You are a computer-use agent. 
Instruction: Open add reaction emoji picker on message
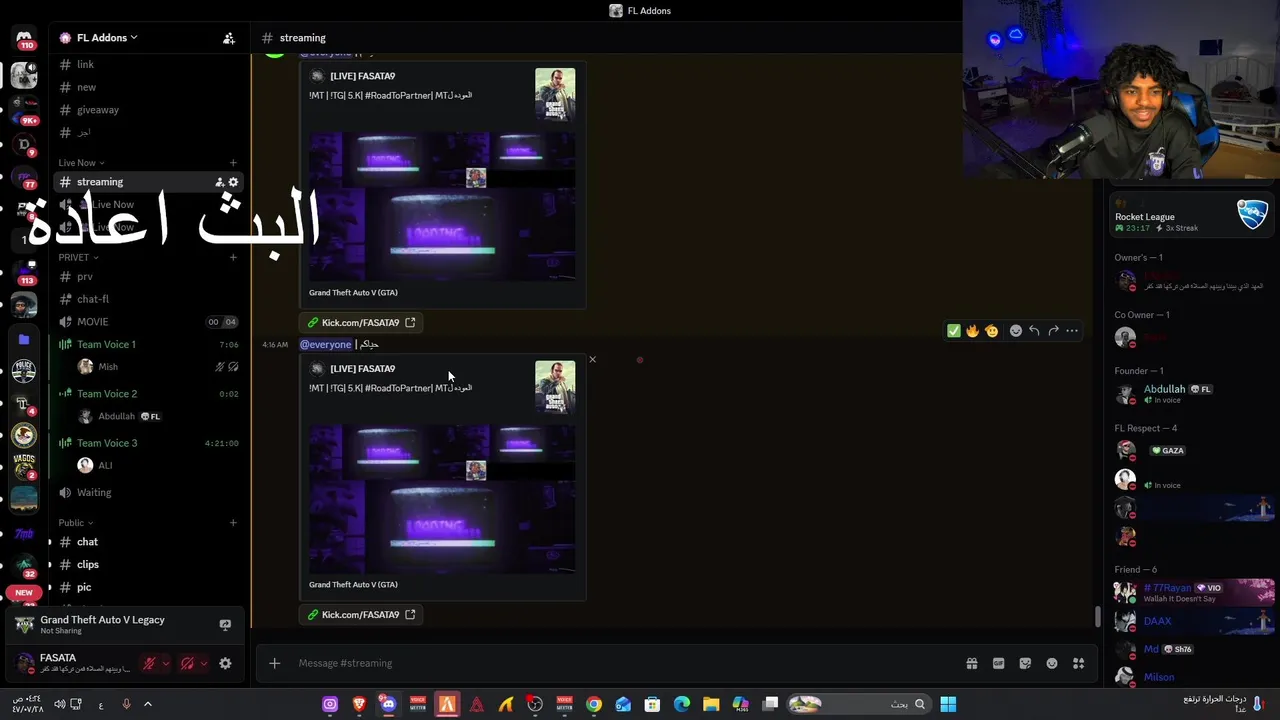1016,331
